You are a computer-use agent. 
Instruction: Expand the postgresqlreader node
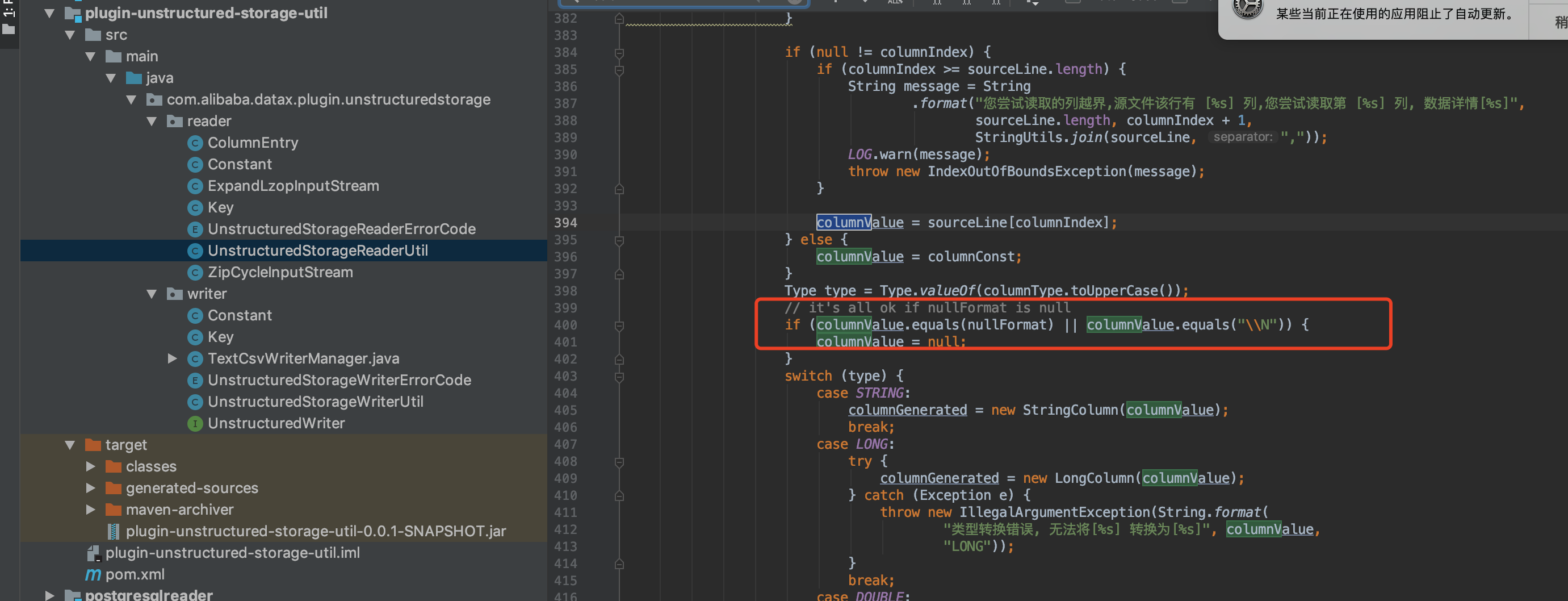[x=49, y=594]
